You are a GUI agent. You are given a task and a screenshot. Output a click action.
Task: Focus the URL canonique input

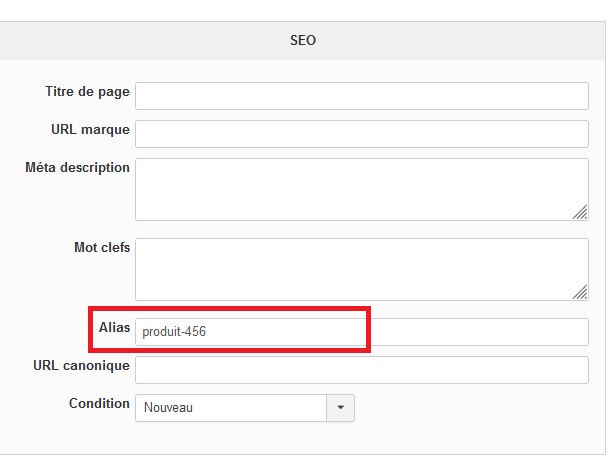(361, 370)
